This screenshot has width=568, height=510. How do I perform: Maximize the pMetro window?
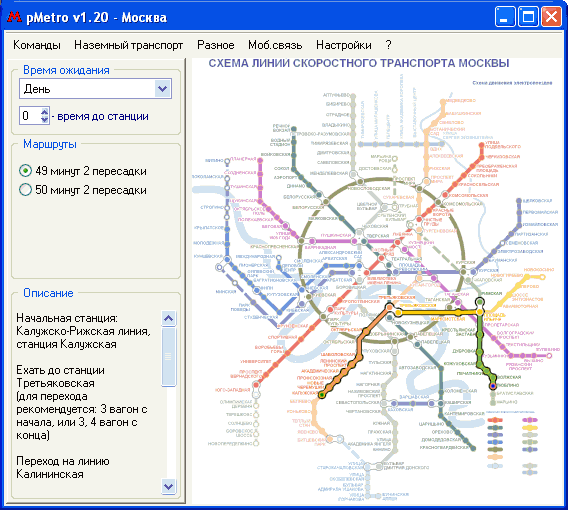tap(528, 17)
